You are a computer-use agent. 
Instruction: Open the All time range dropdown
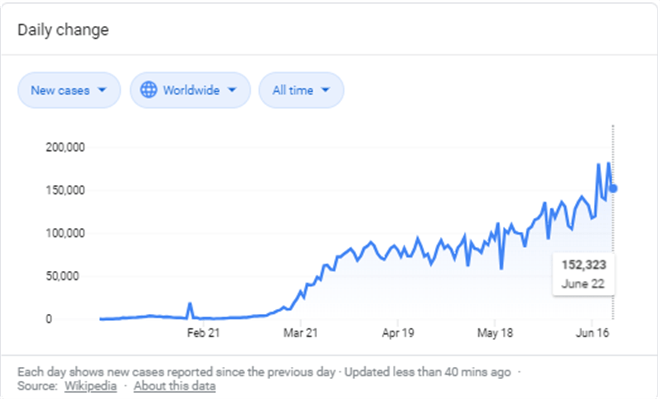pyautogui.click(x=301, y=90)
